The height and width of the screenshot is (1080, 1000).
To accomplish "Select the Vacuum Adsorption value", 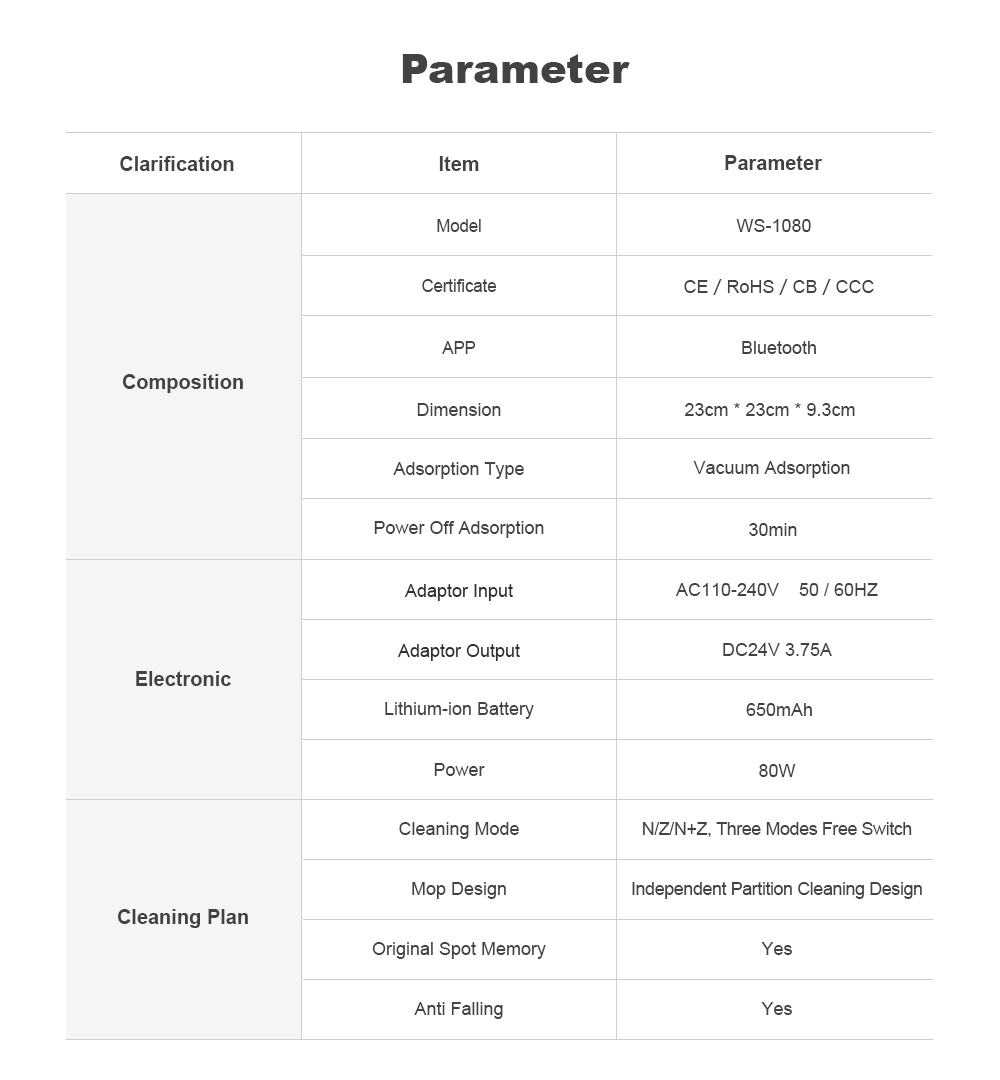I will pos(771,468).
